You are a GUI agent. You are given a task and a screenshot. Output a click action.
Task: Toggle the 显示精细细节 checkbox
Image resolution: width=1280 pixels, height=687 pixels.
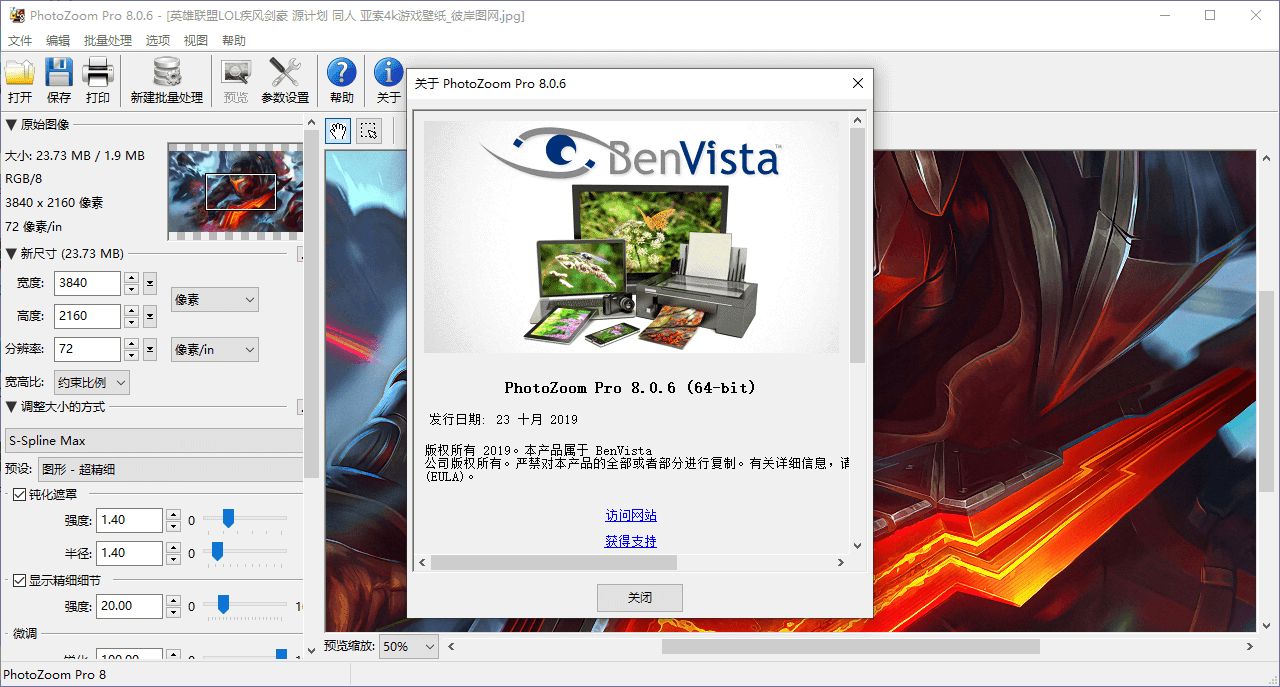(x=19, y=580)
